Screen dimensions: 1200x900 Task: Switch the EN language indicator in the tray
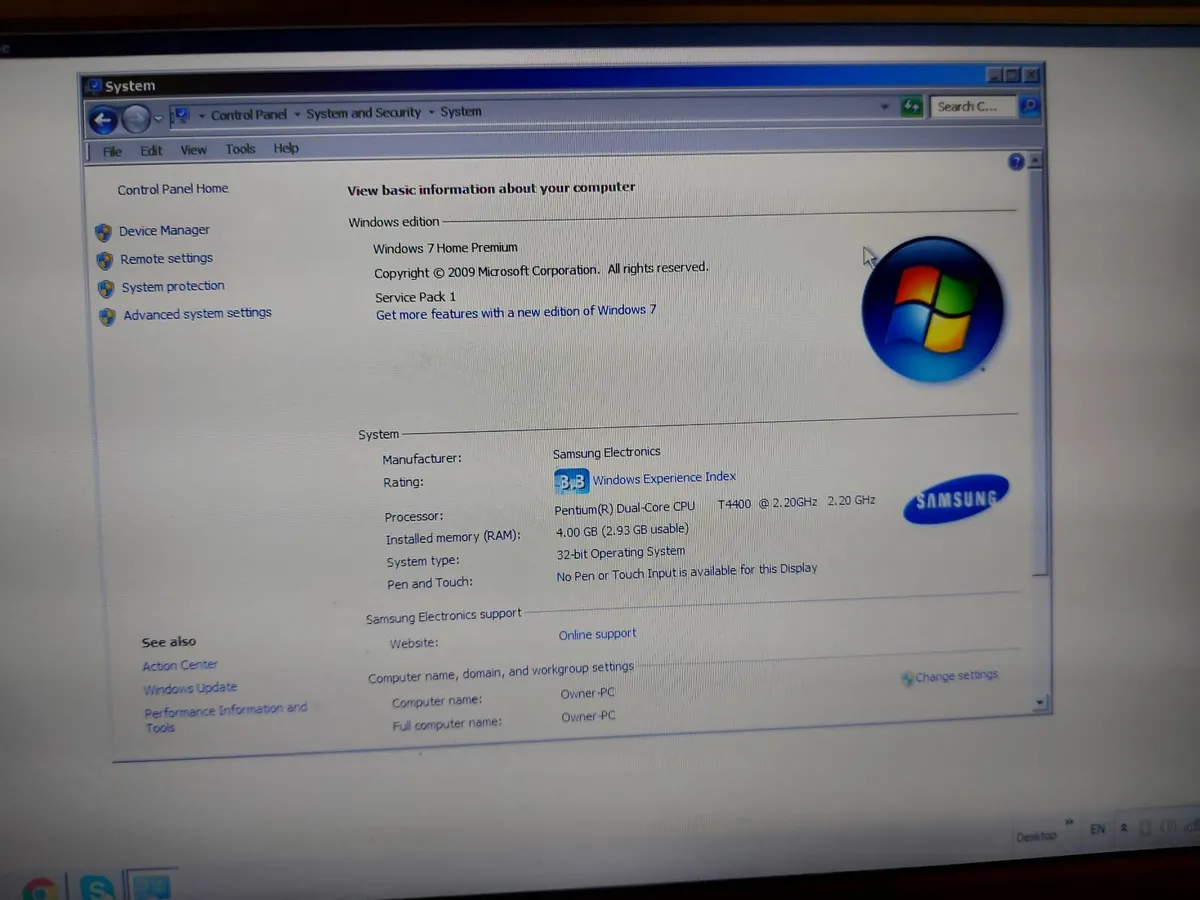[1097, 829]
